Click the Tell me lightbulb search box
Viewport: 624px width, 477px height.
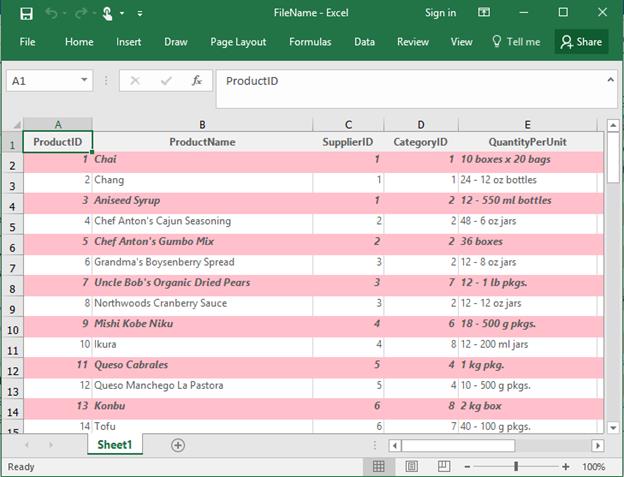[516, 42]
